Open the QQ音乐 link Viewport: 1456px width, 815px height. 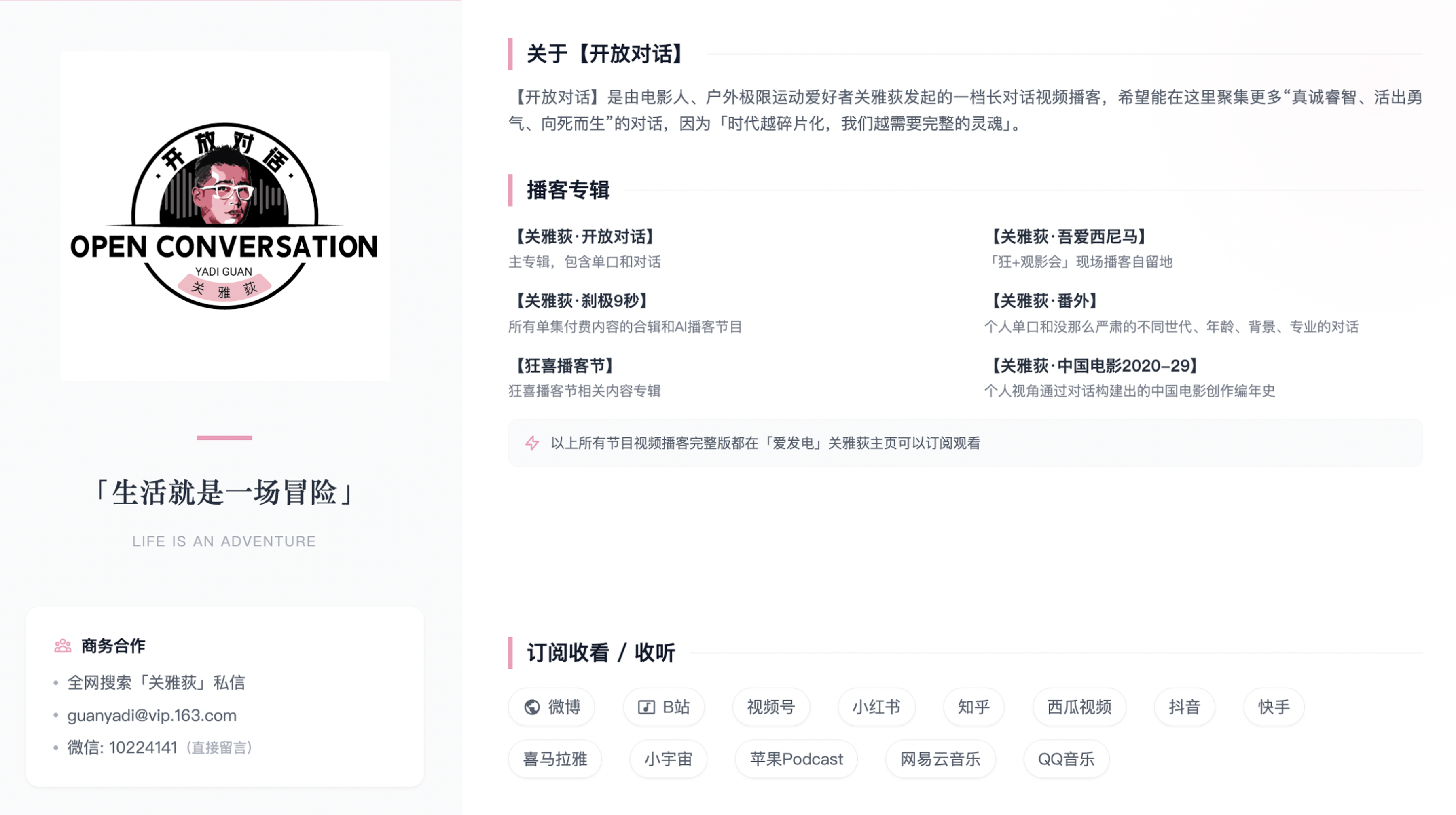(1066, 758)
